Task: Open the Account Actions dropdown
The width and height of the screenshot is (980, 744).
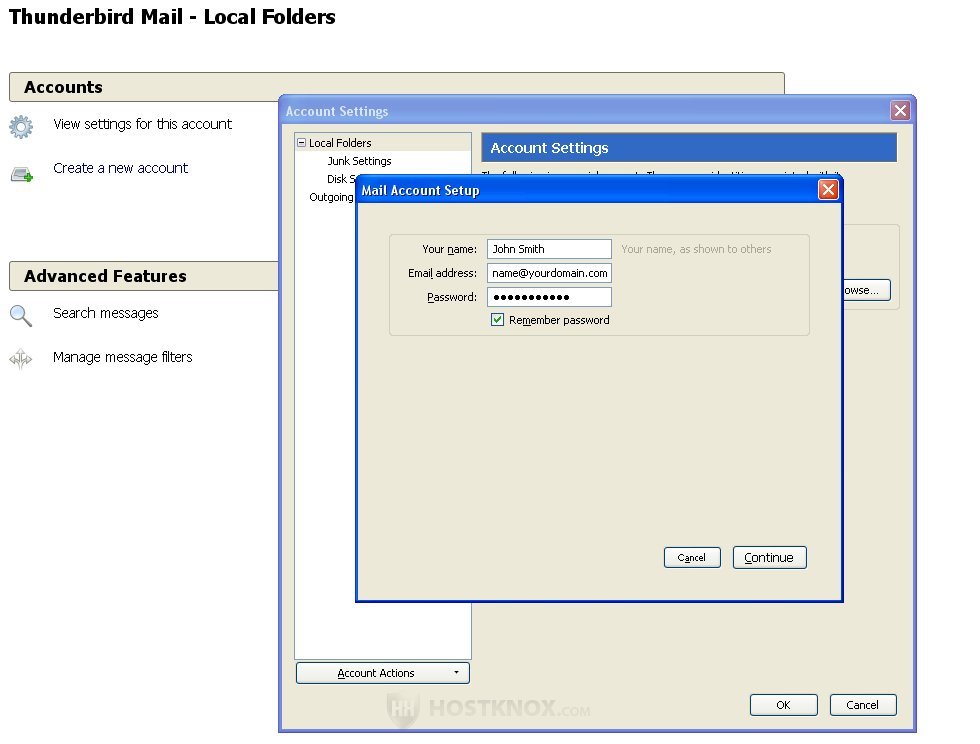Action: pos(382,673)
